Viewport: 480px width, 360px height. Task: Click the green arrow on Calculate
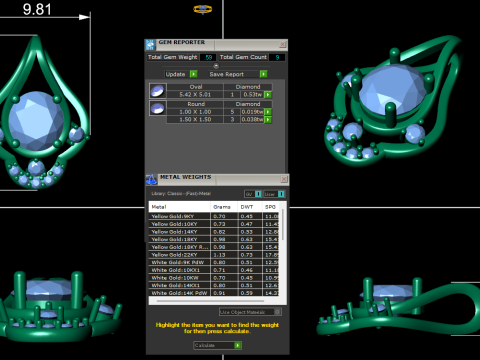(237, 345)
